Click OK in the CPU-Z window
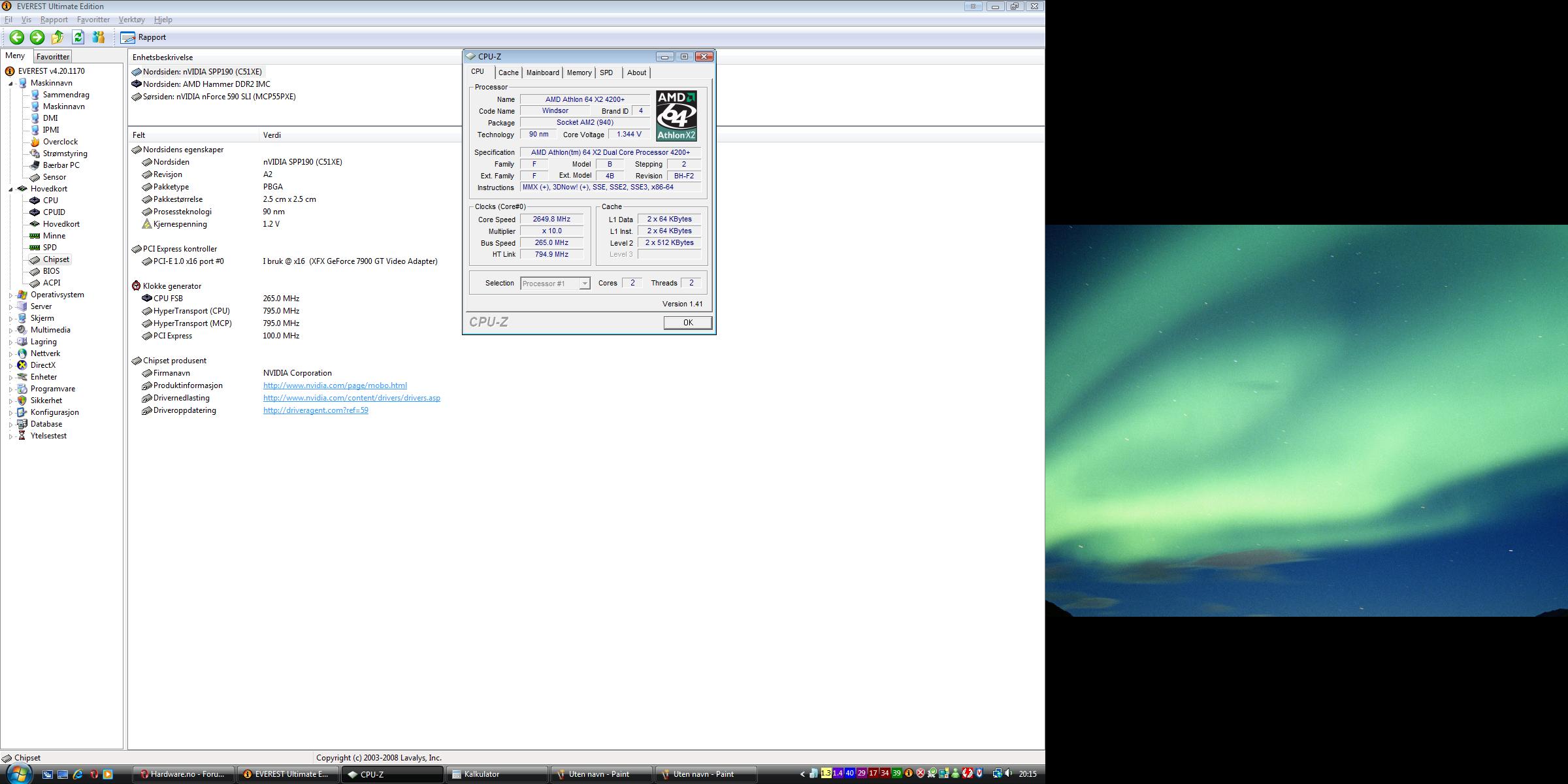 688,323
